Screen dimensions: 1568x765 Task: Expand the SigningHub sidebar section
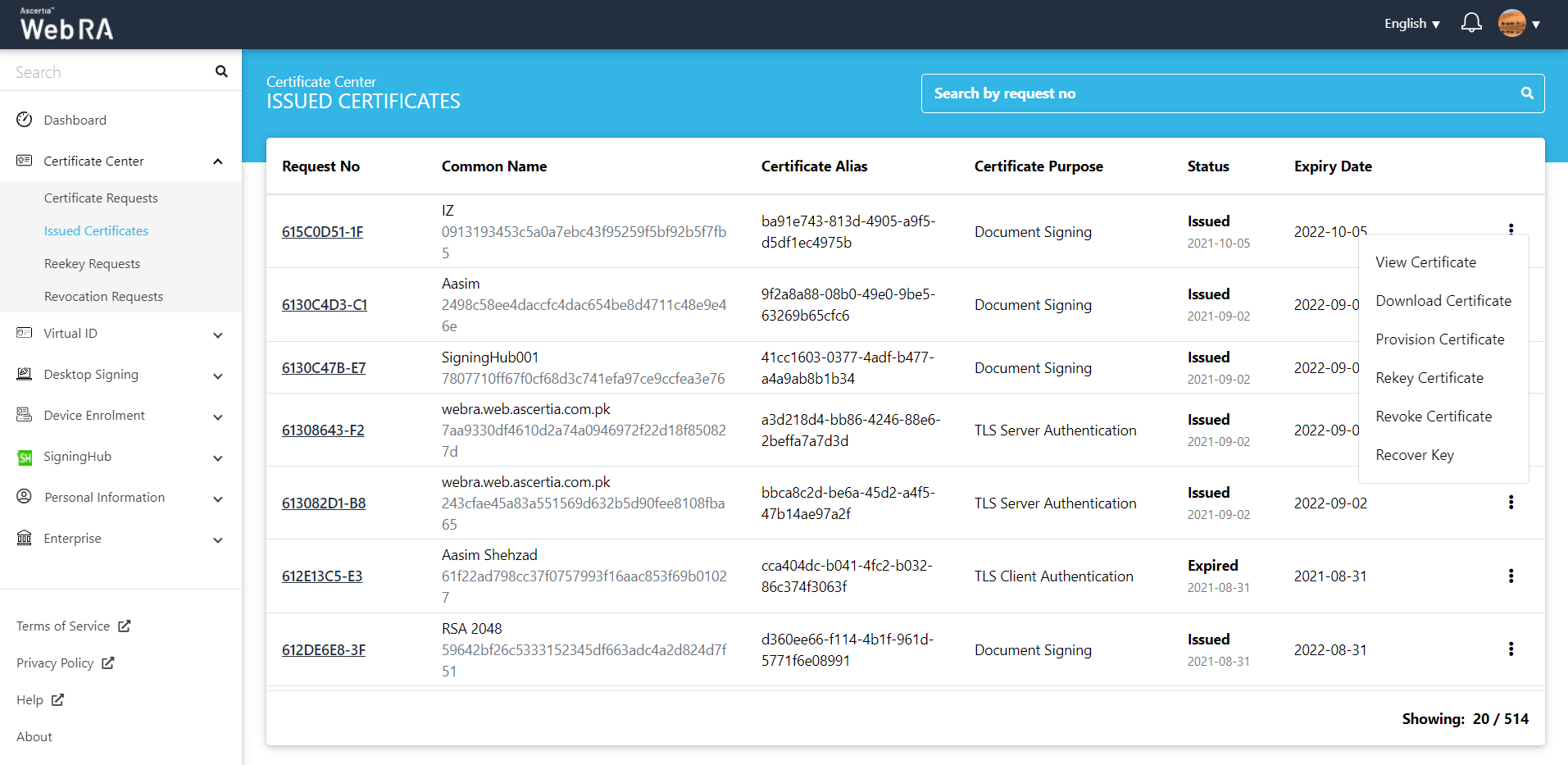pyautogui.click(x=217, y=458)
